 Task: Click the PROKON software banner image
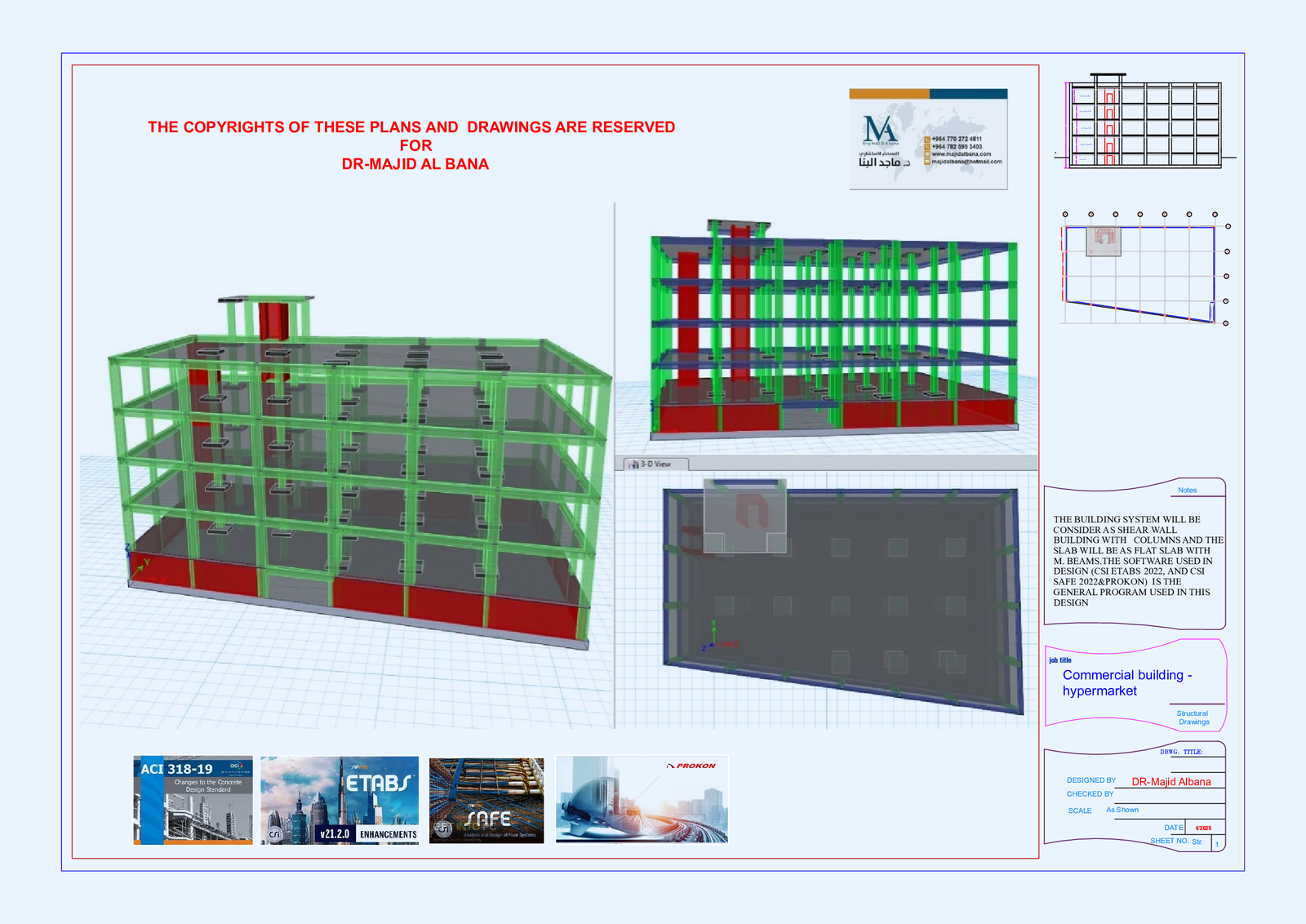coord(642,798)
